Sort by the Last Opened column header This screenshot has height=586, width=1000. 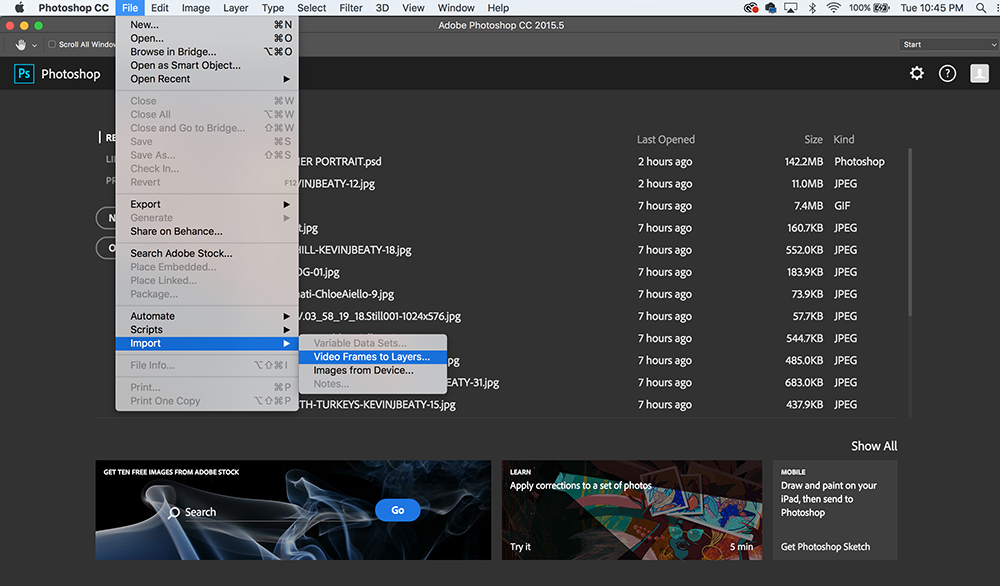pyautogui.click(x=666, y=139)
